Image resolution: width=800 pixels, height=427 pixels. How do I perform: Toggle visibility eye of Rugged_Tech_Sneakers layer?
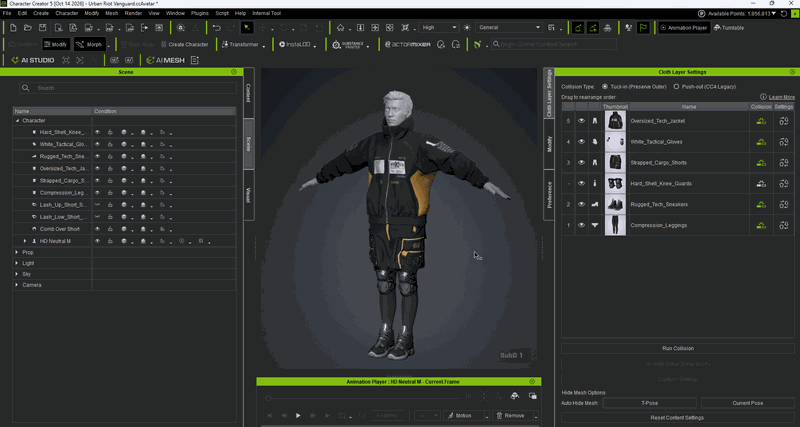(581, 204)
